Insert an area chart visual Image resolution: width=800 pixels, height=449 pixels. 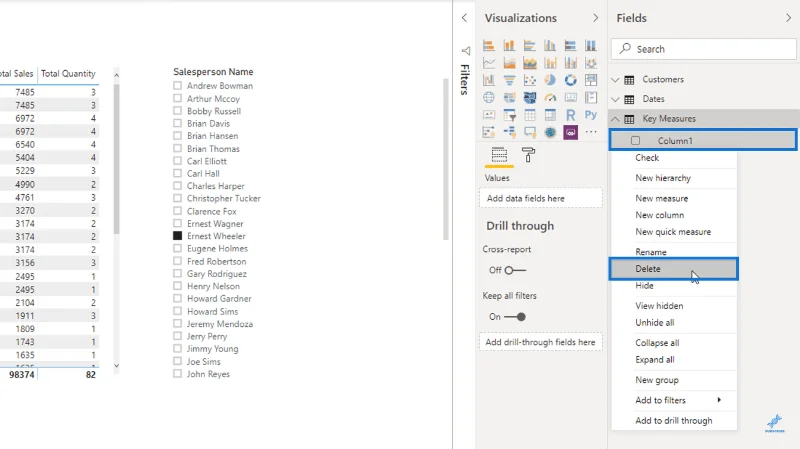509,63
